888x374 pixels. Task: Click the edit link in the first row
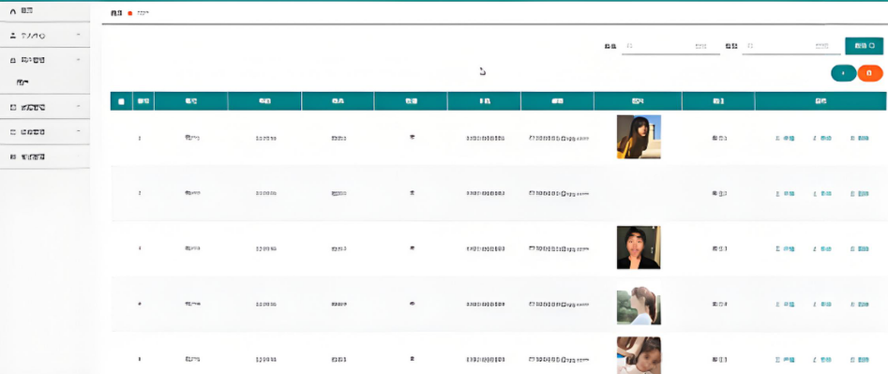coord(822,138)
